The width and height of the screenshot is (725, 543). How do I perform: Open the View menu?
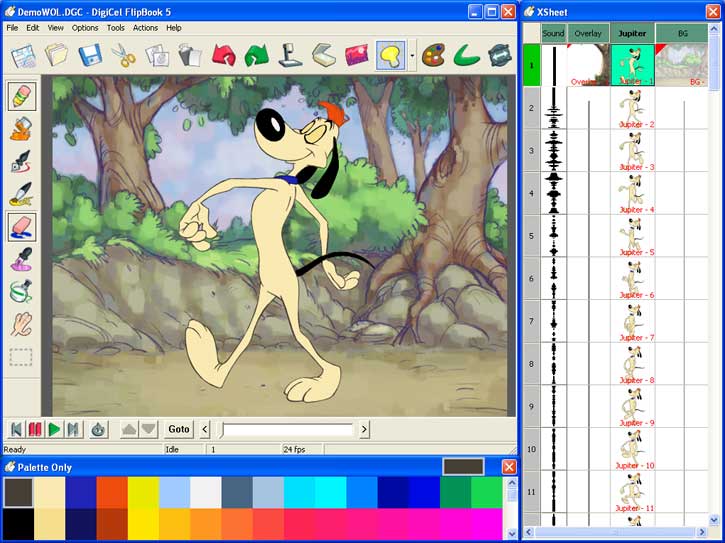pos(55,28)
